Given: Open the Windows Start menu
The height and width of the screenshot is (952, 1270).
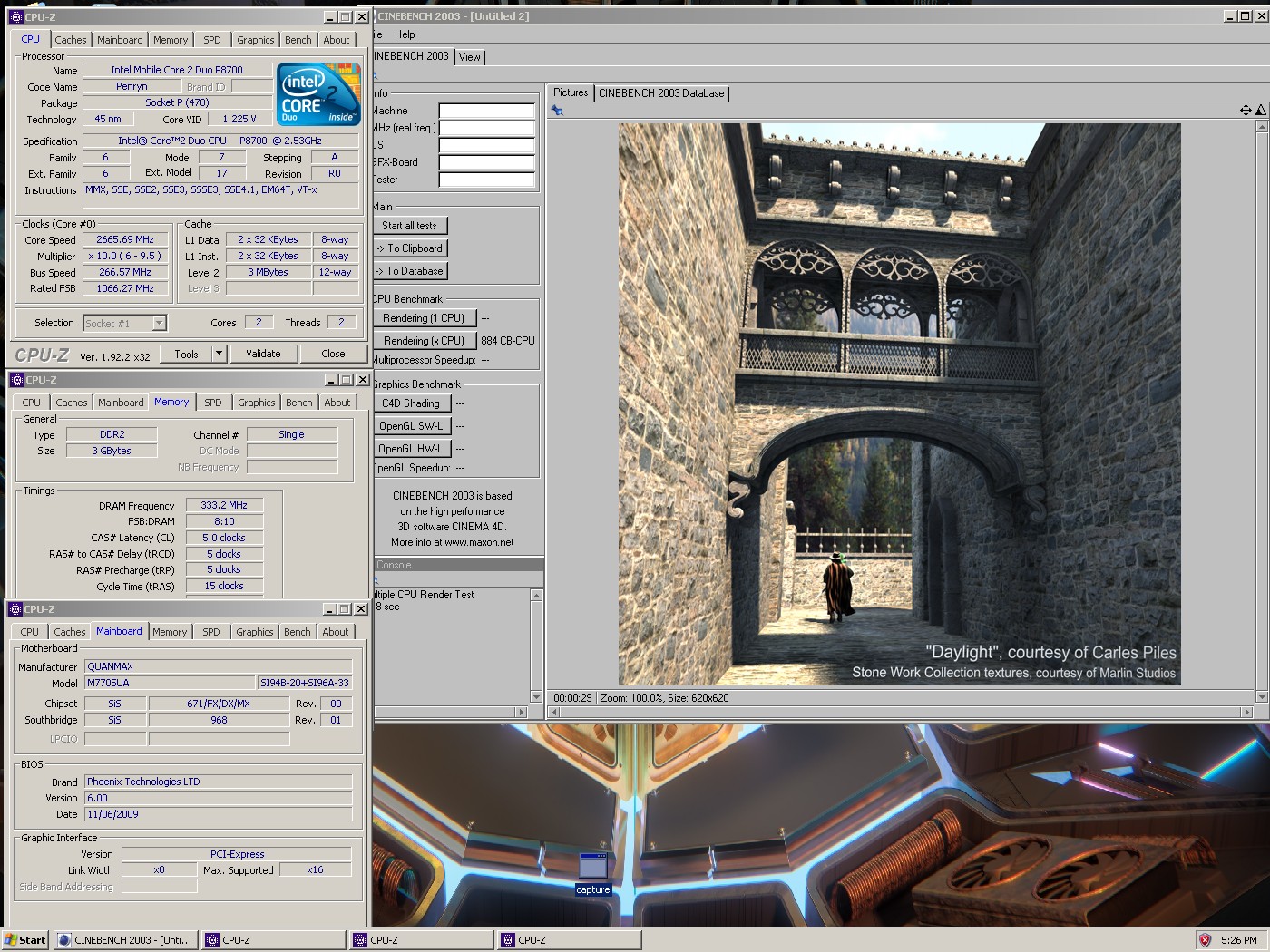Looking at the screenshot, I should tap(25, 940).
